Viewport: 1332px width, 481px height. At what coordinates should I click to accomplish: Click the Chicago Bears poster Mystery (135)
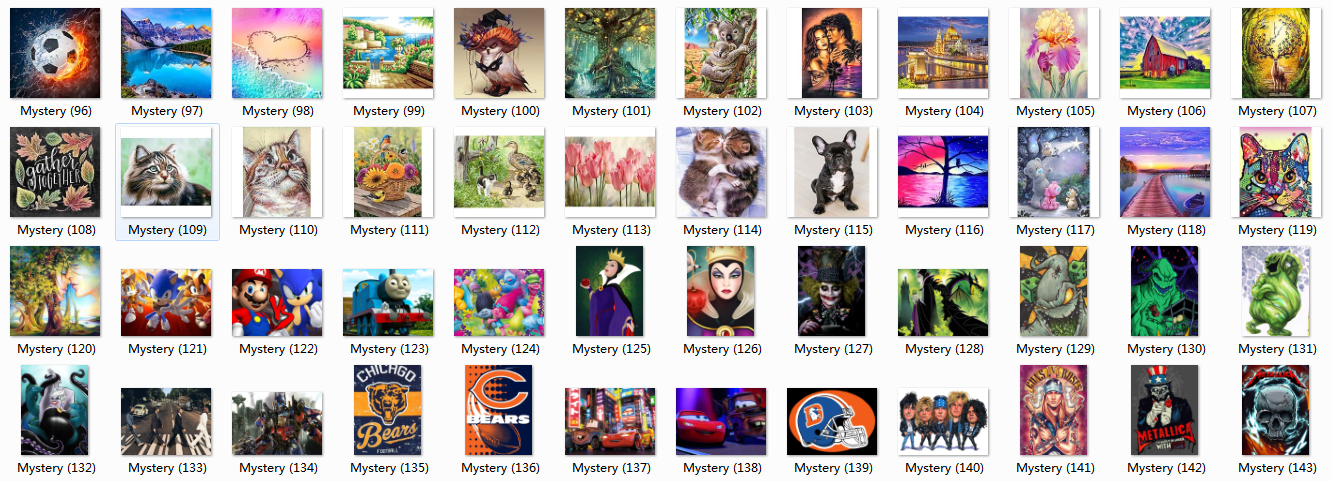coord(388,410)
